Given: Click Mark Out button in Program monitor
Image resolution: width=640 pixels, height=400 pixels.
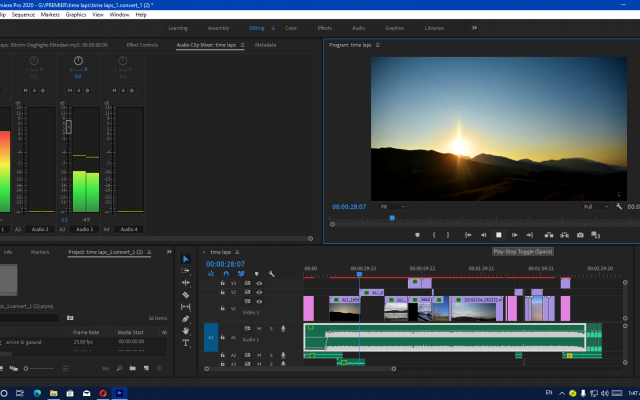Looking at the screenshot, I should [x=448, y=235].
